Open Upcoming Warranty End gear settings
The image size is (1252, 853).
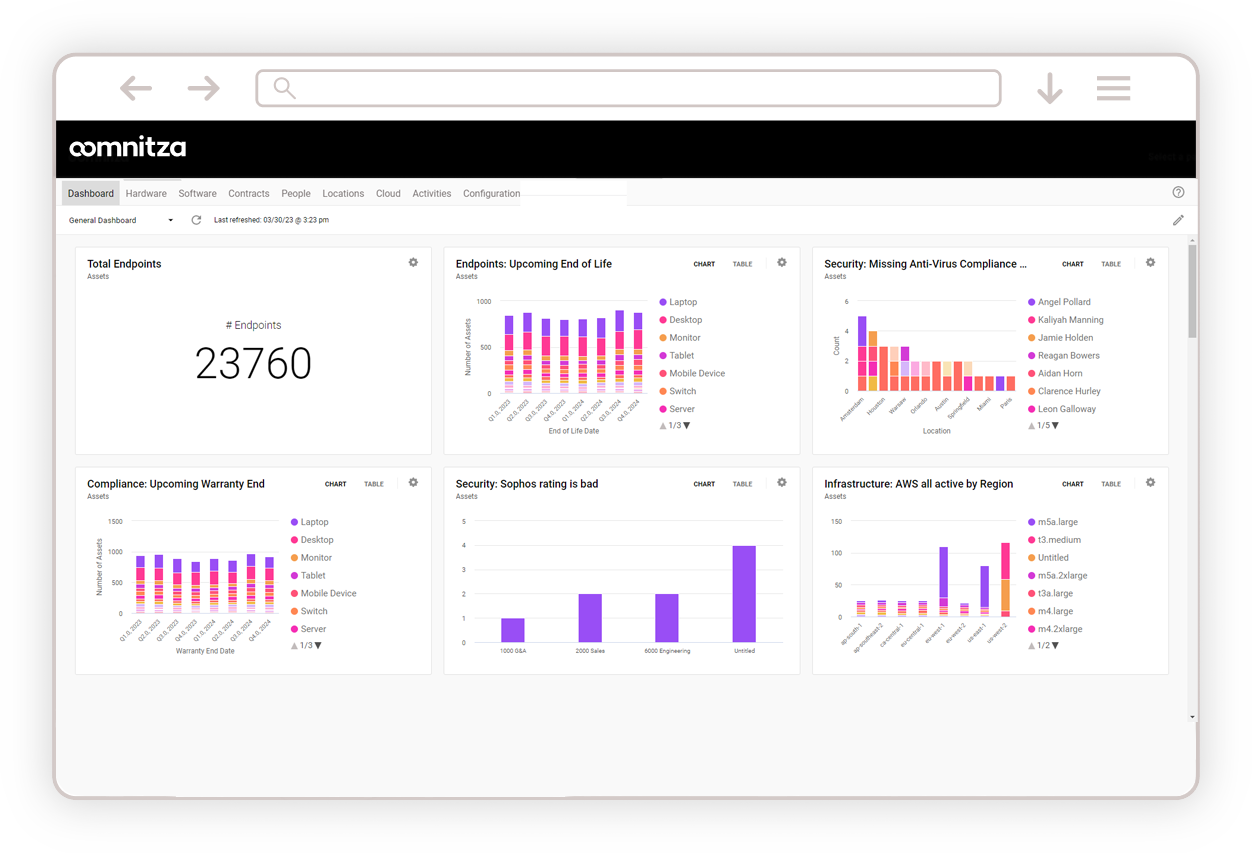413,482
